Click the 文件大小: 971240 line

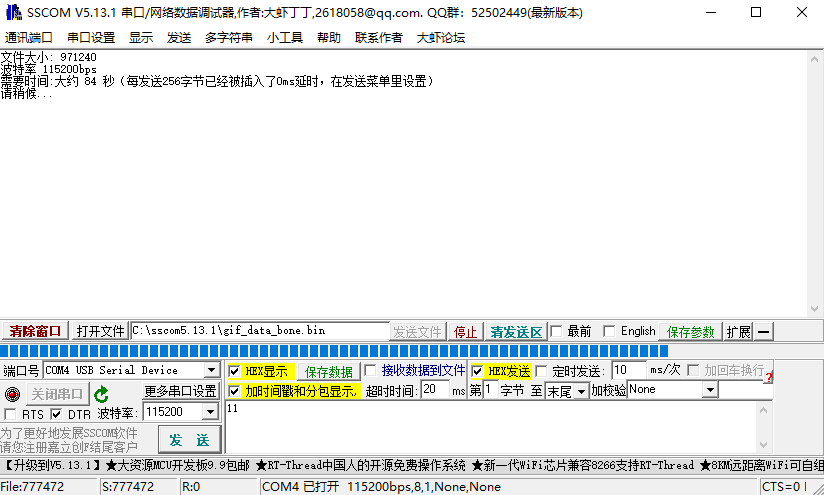(48, 57)
